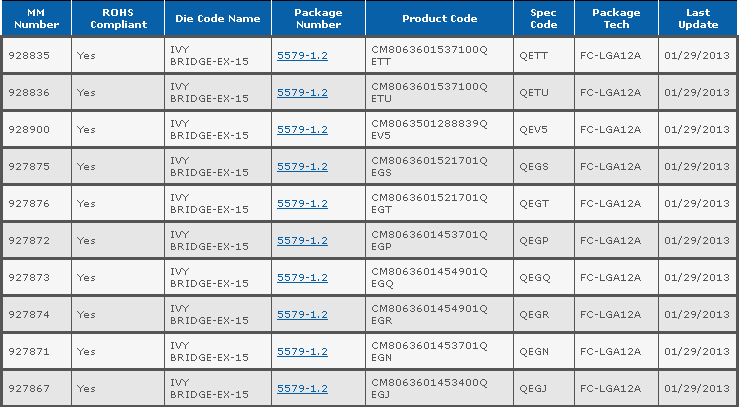Follow the package link in row 927875
Screen dimensions: 739x407
pyautogui.click(x=302, y=166)
